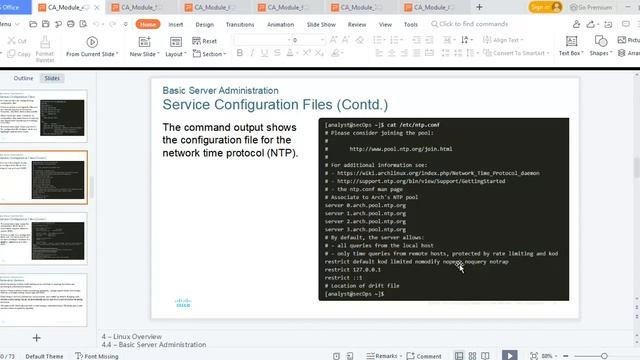
Task: Click the Reset slide button
Action: click(204, 41)
